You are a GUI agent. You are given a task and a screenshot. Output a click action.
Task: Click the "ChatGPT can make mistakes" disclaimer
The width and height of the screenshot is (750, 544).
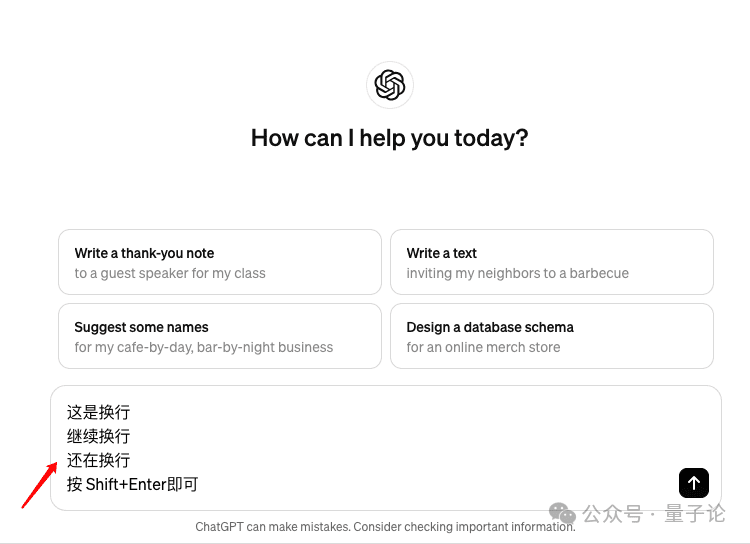(386, 527)
